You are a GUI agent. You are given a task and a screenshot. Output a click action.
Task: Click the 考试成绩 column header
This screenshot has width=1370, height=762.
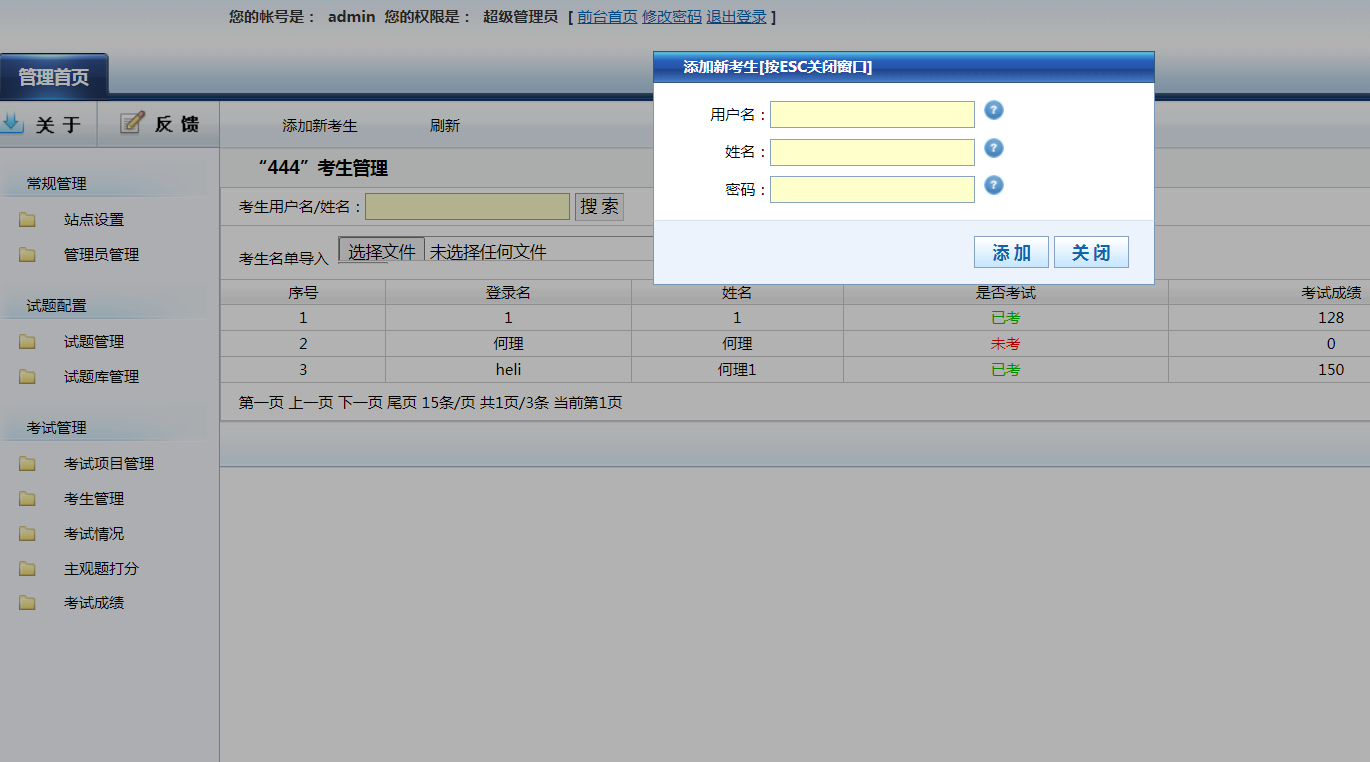point(1330,292)
